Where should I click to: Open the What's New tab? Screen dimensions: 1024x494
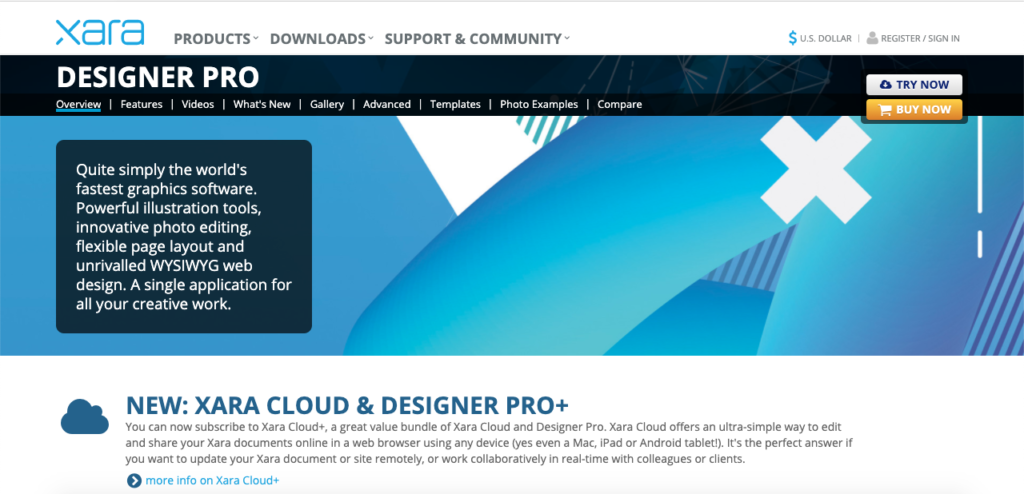(x=262, y=104)
